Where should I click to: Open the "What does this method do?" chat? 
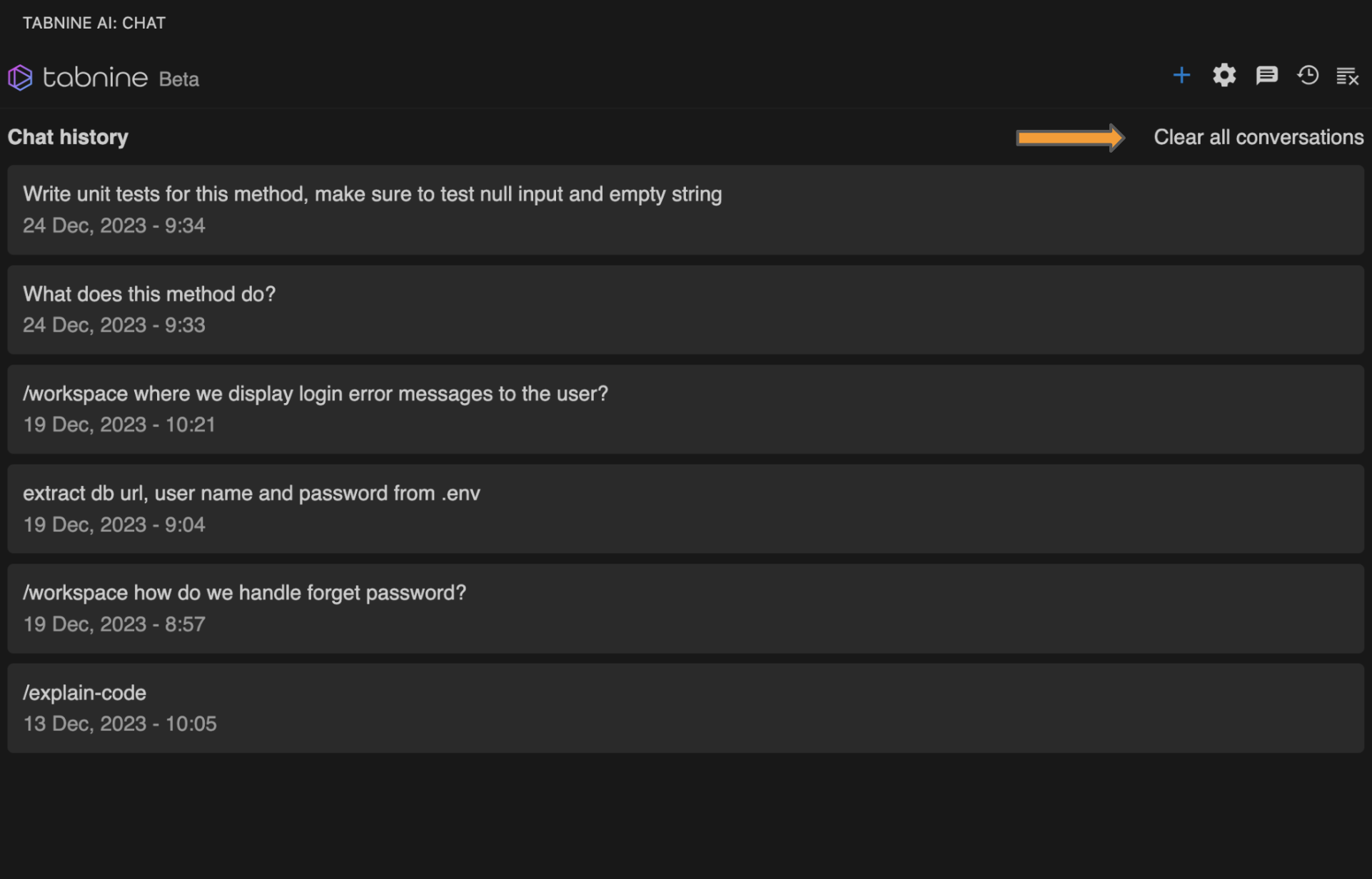[x=149, y=295]
